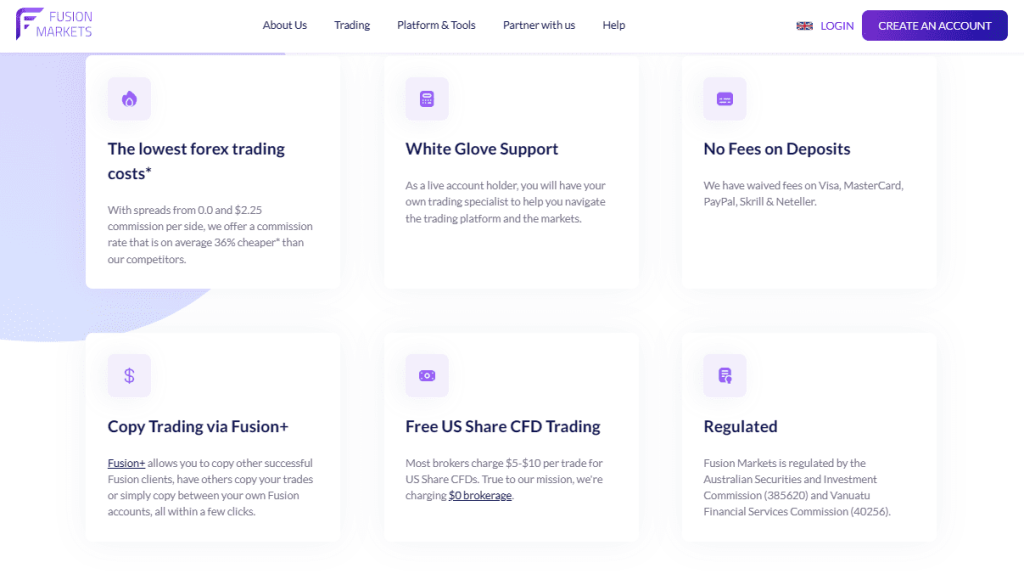
Task: Click the CREATE AN ACCOUNT button
Action: pos(935,25)
